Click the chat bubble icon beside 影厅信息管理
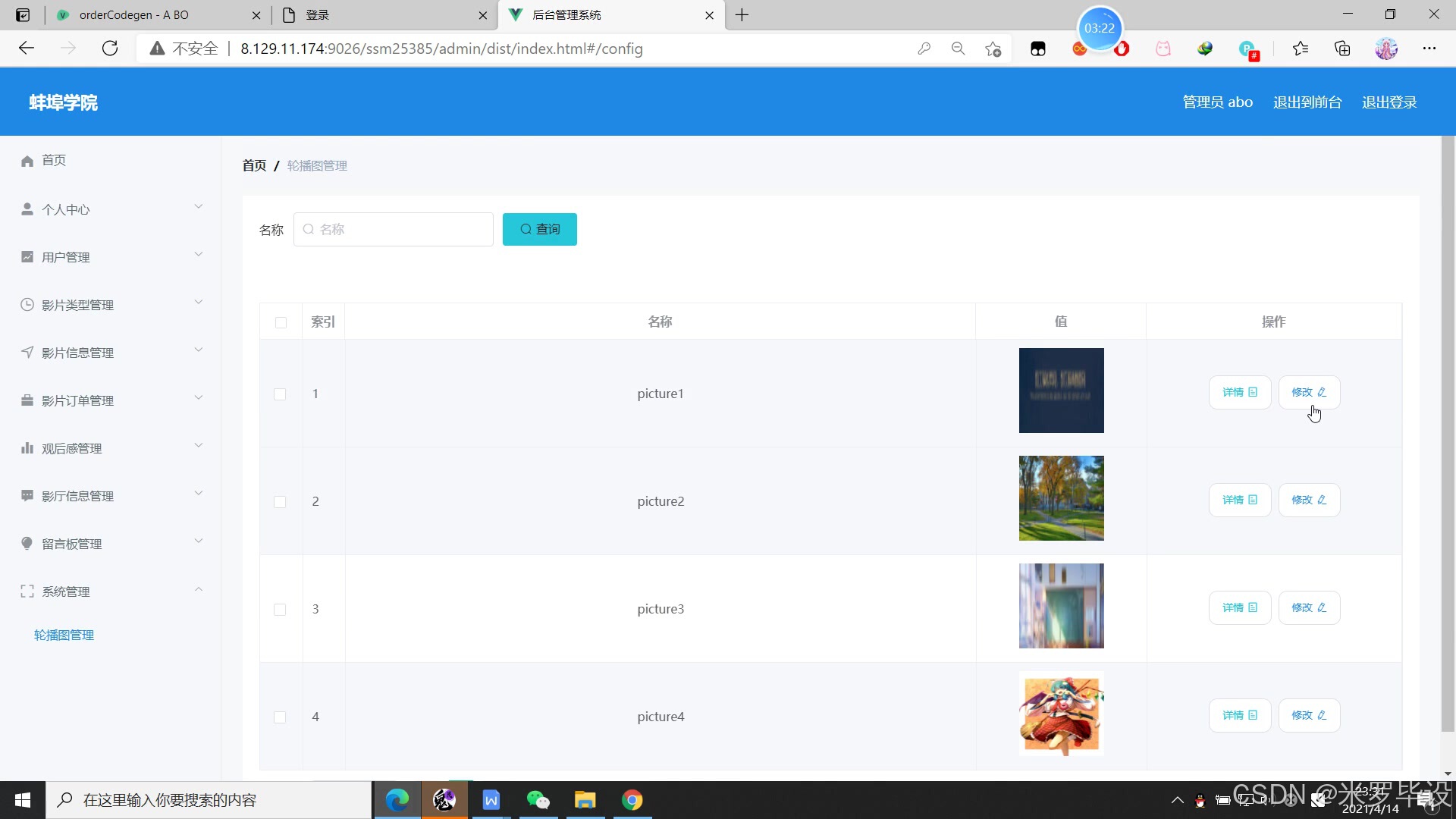This screenshot has height=819, width=1456. tap(27, 496)
